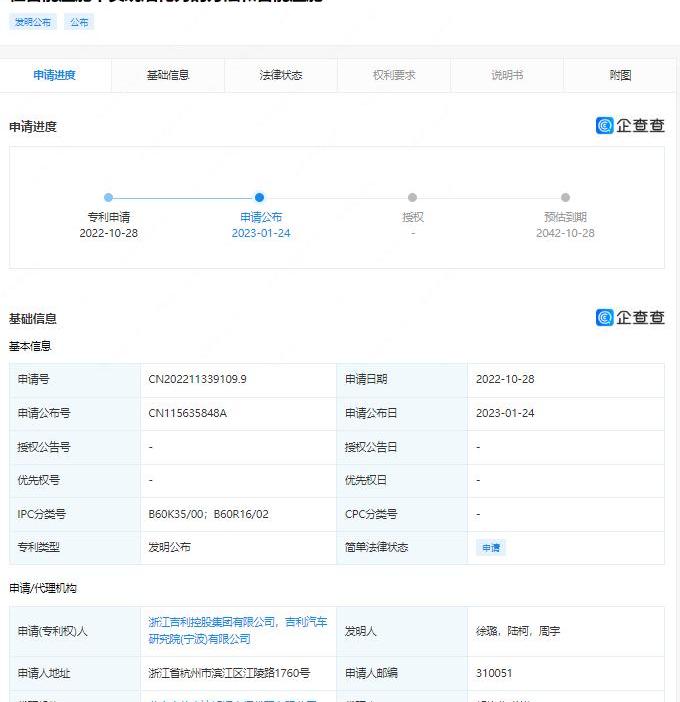Click the 申请公布号 label cell

coord(75,414)
